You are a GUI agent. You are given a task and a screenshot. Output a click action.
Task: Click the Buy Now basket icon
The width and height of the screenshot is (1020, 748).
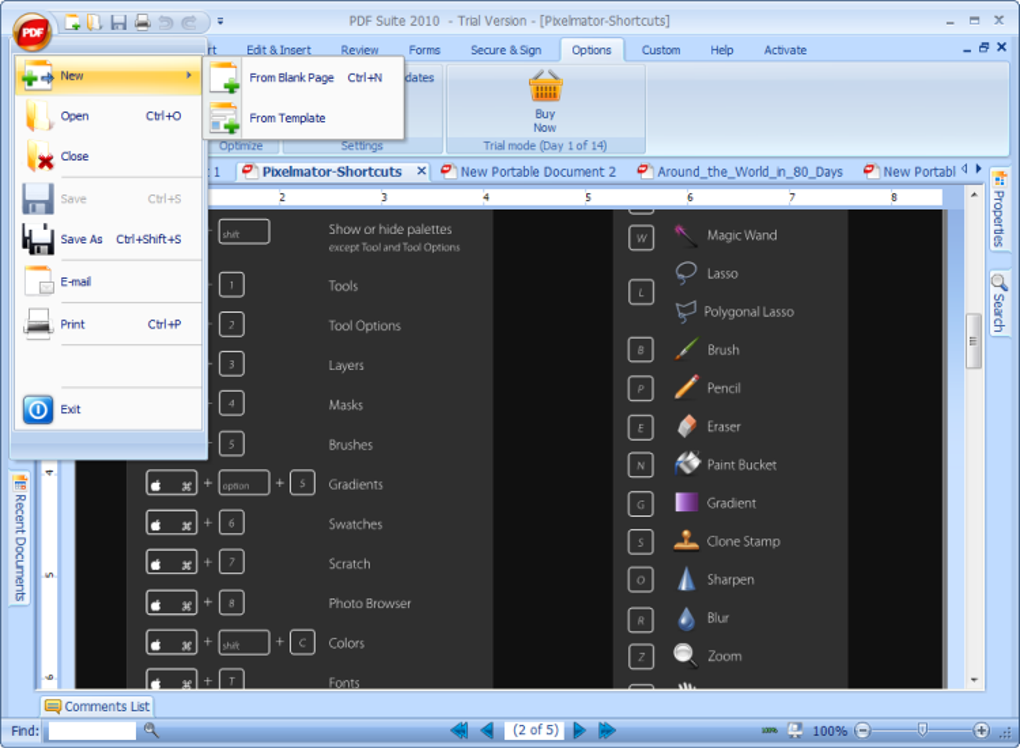tap(545, 87)
